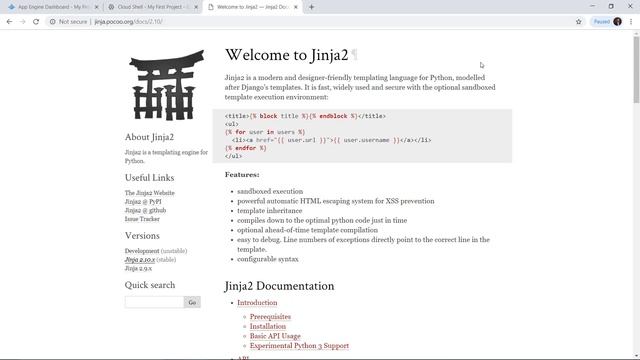Click the Go search button
Image resolution: width=640 pixels, height=360 pixels.
(x=192, y=302)
